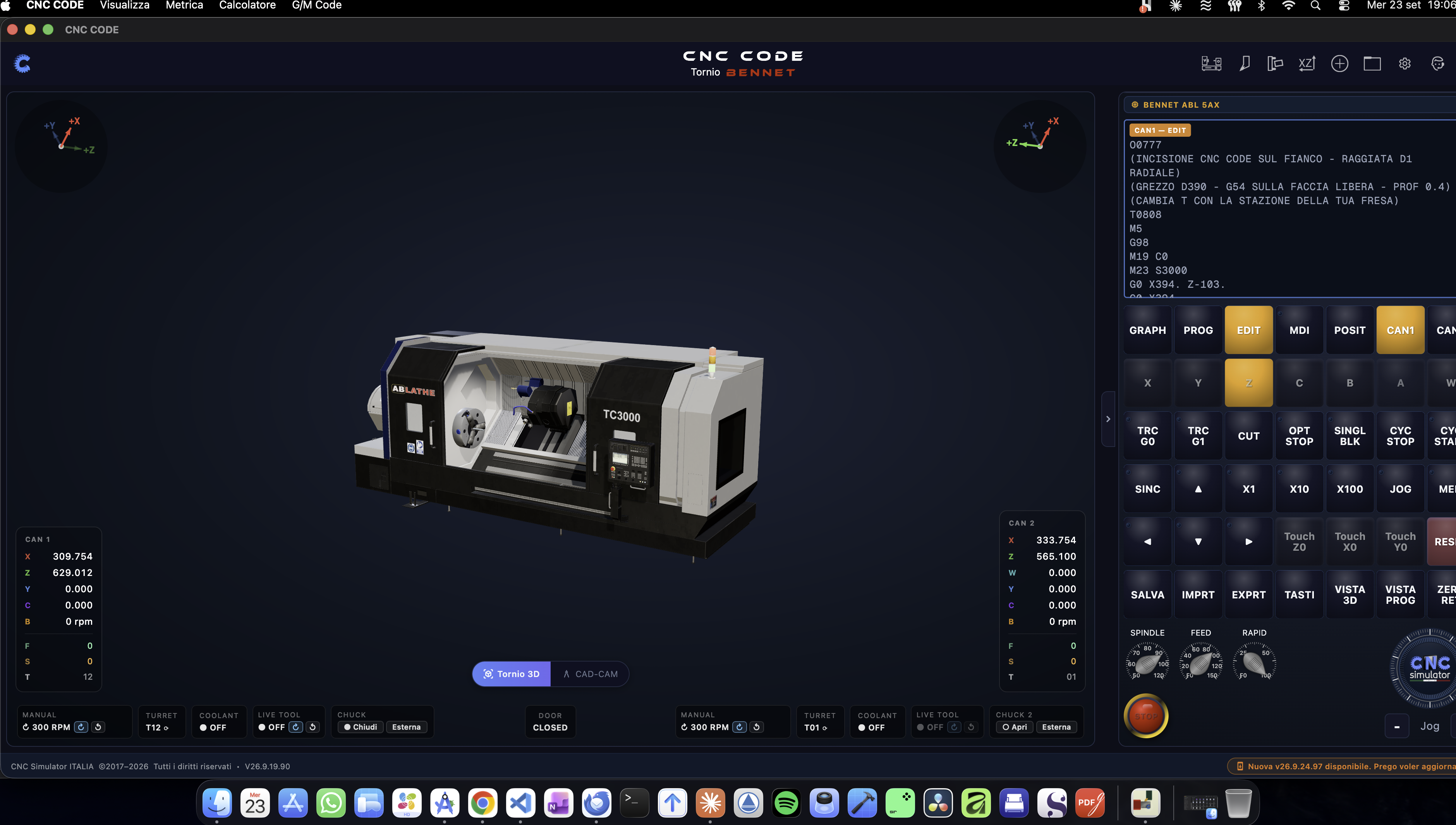
Task: Open the folder icon in top toolbar
Action: 1372,64
